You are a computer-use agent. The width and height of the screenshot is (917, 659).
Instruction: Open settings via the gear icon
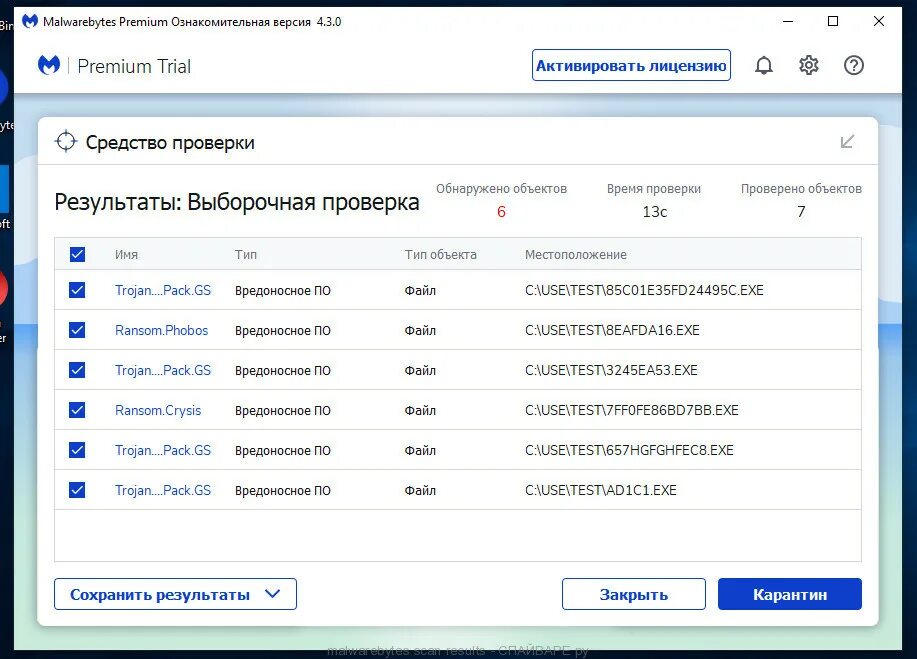click(x=809, y=65)
